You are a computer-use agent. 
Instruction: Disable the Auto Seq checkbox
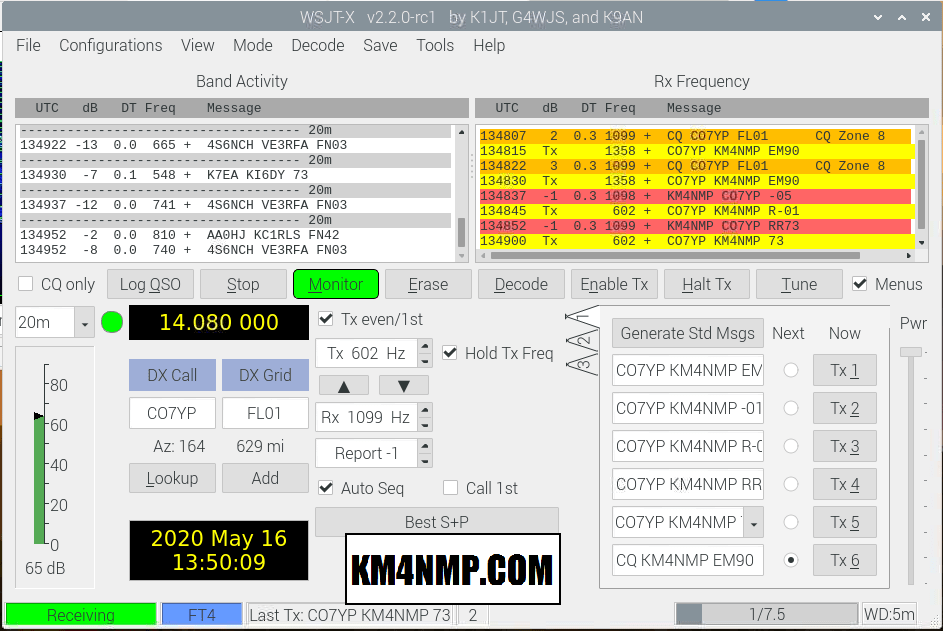pyautogui.click(x=325, y=488)
